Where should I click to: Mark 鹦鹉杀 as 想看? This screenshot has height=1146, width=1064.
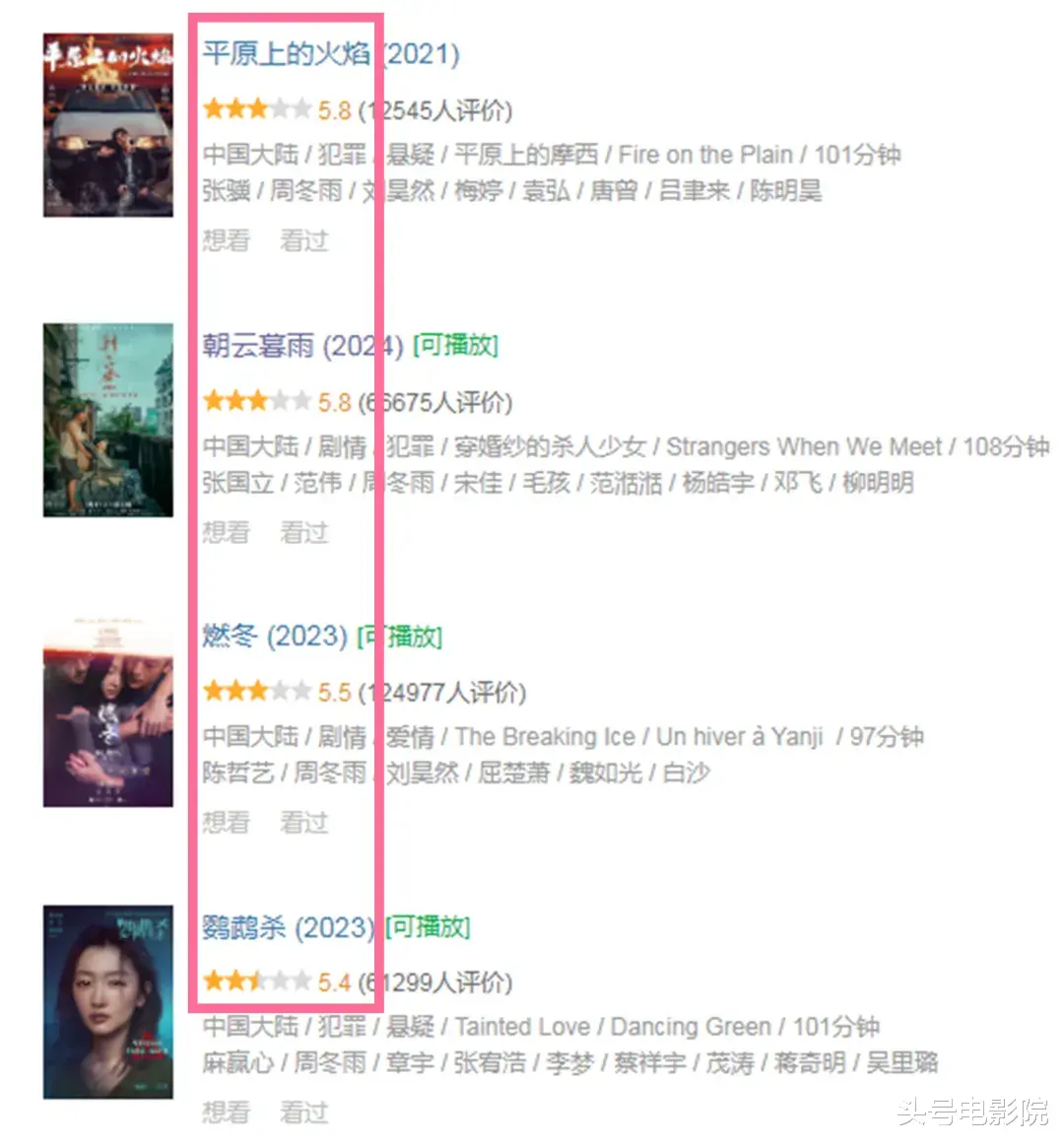[x=227, y=1112]
